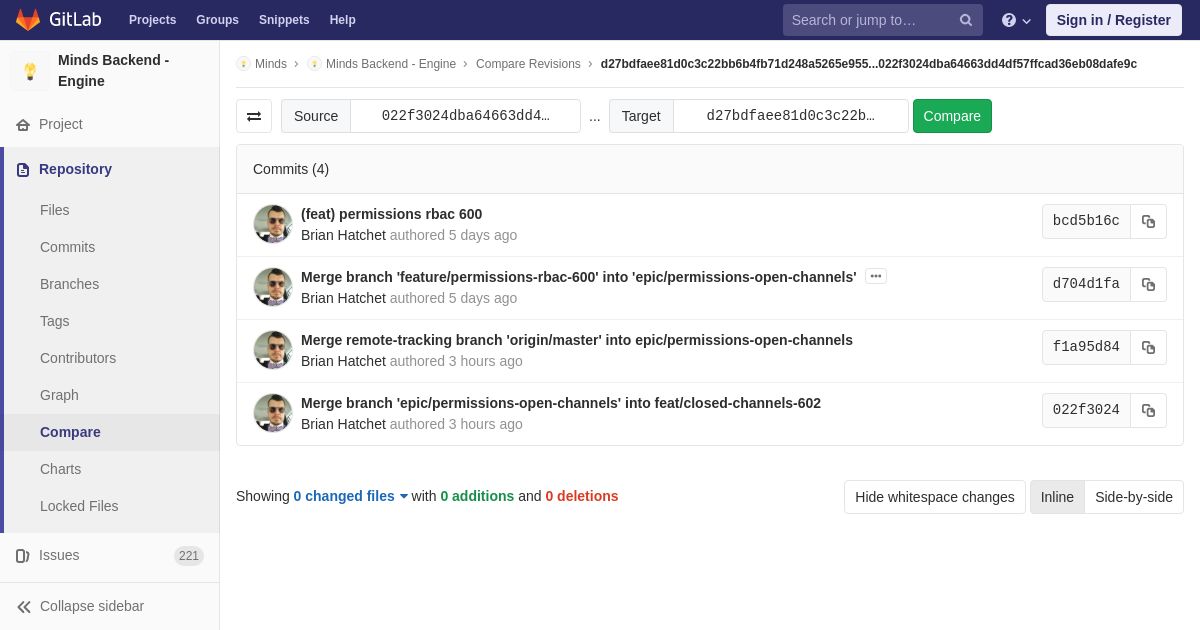Copy commit SHA bcd5b16c to clipboard
The width and height of the screenshot is (1200, 630).
coord(1148,221)
